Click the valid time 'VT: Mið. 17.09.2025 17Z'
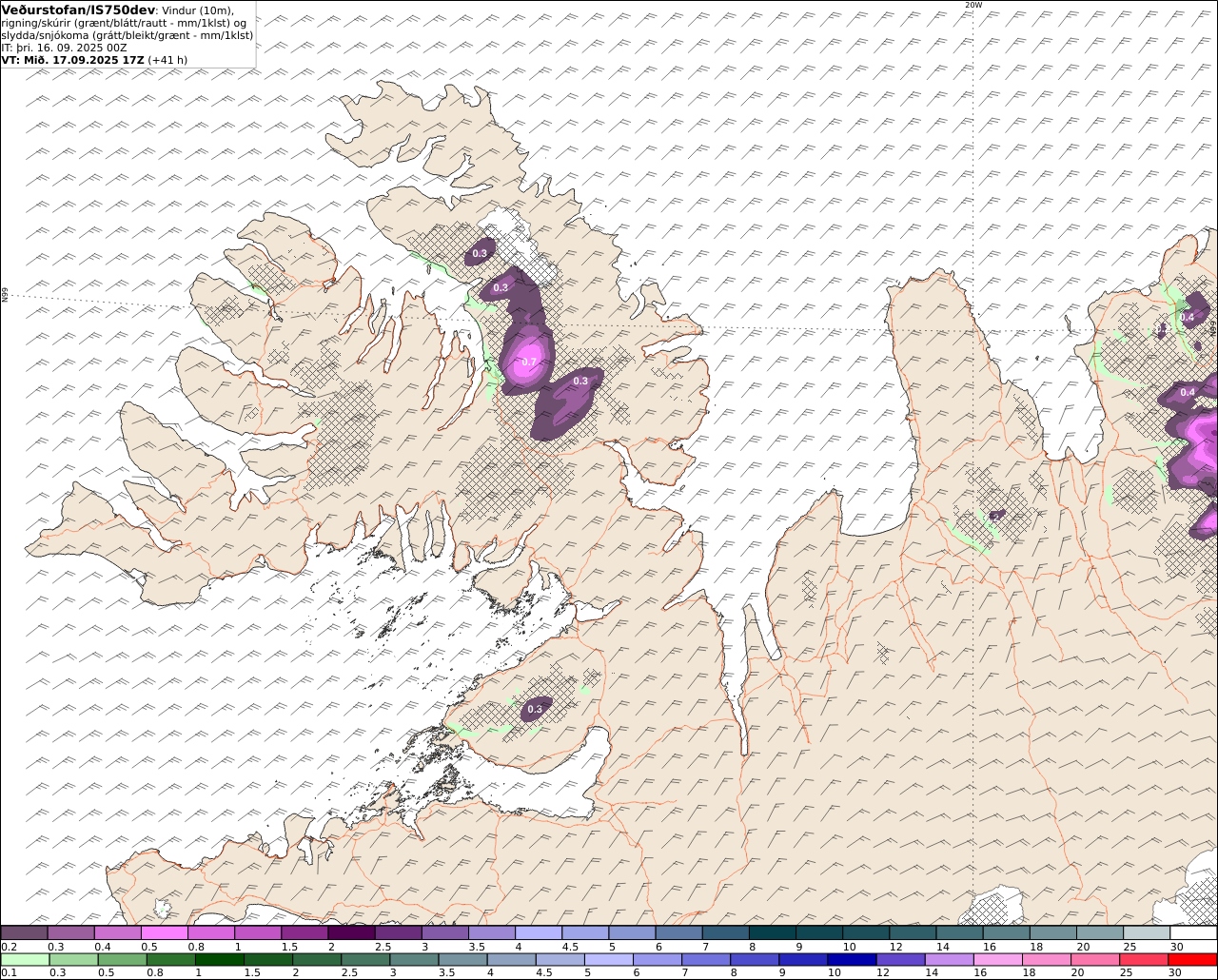Screen dimensions: 1218x980 tap(73, 59)
